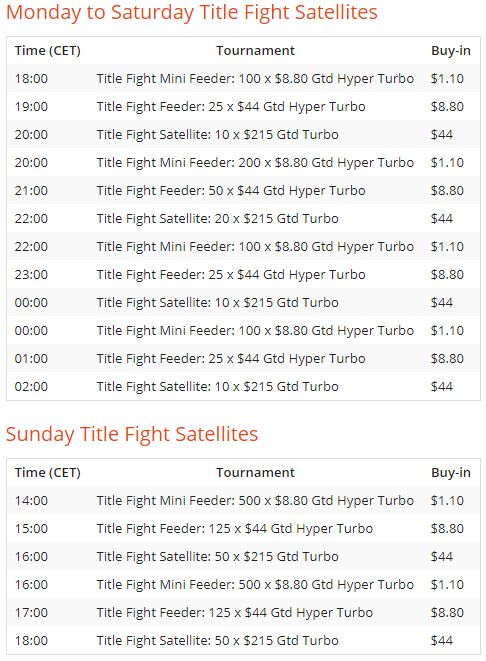Select the 22:00 Satellite 20 x $215 row

(243, 218)
